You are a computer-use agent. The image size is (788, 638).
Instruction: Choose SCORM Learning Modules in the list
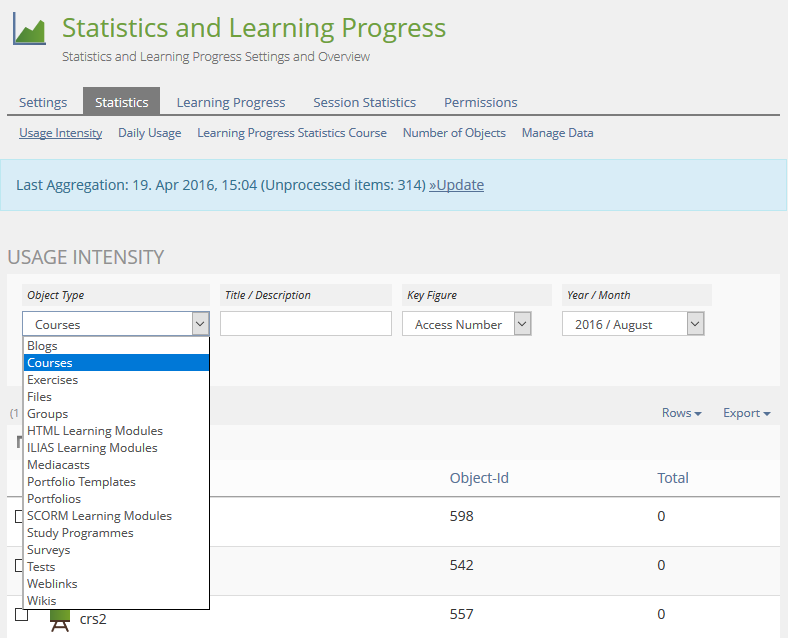click(x=100, y=516)
